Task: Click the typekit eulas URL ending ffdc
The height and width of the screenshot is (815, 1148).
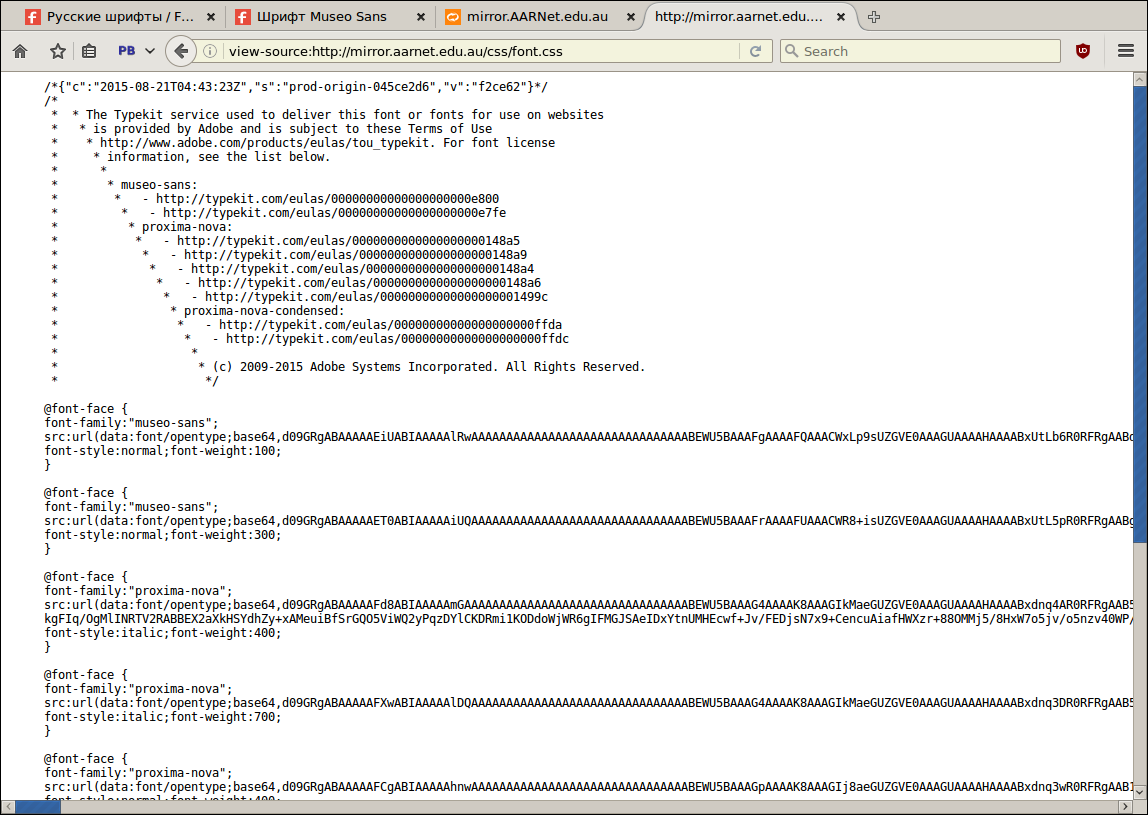Action: pos(397,338)
